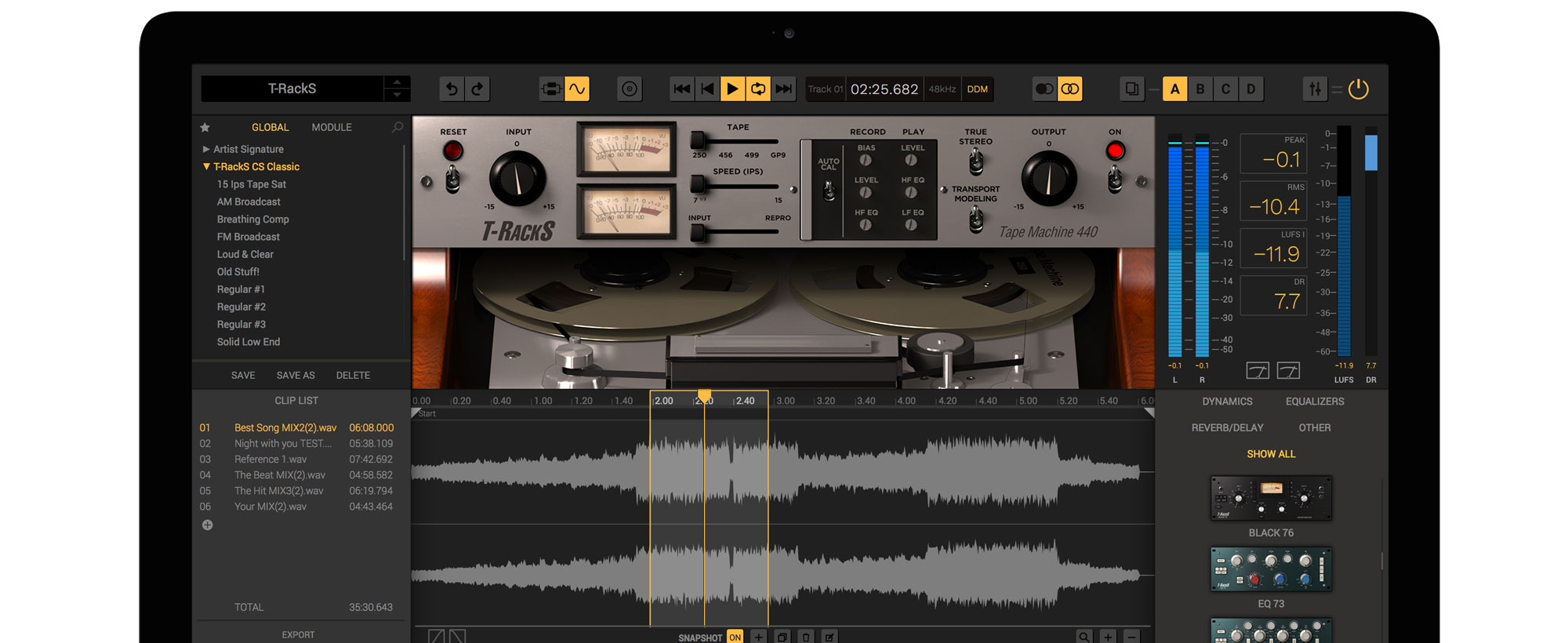The image size is (1568, 643).
Task: Switch to the GLOBAL presets tab
Action: click(270, 127)
